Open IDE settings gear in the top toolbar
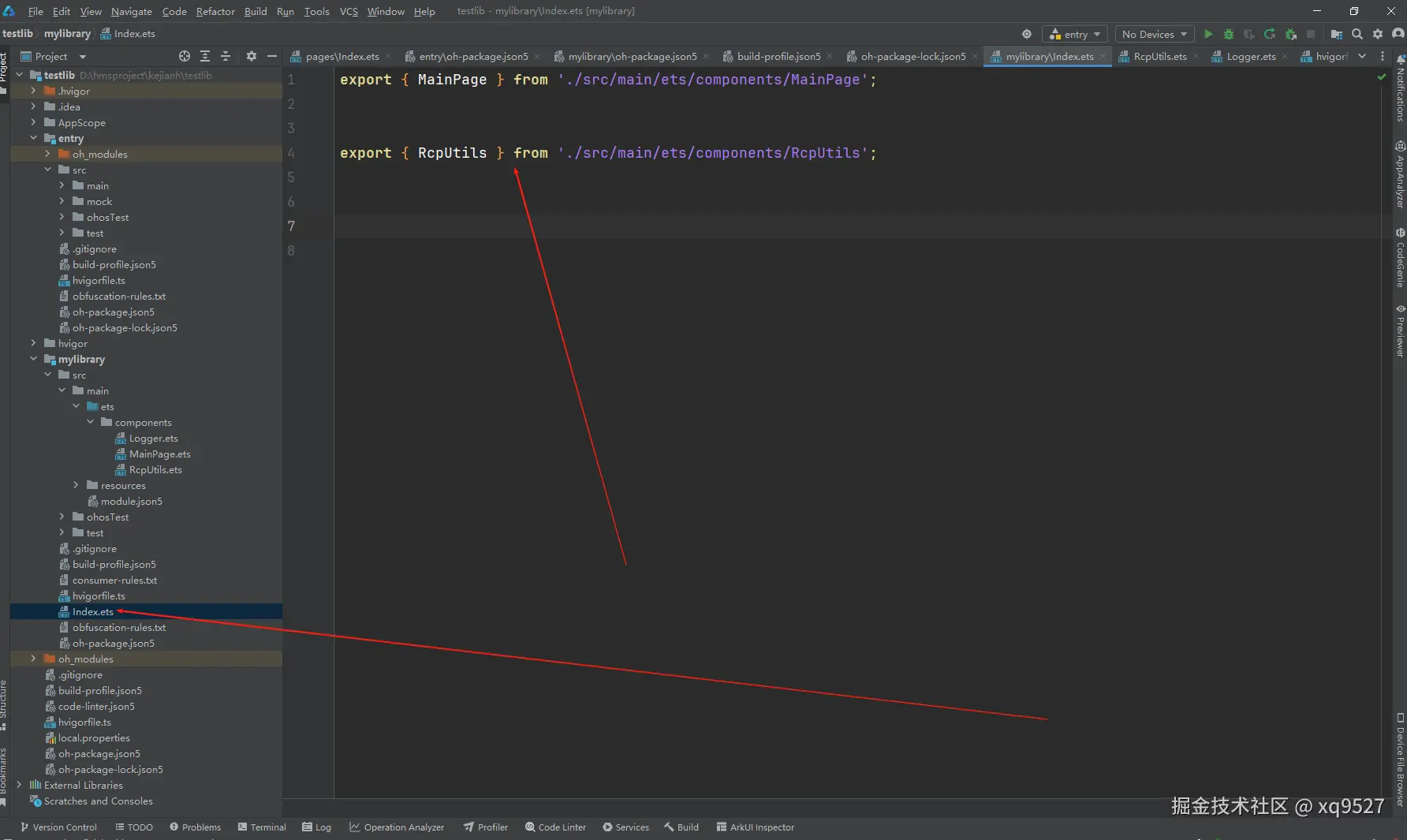 click(1377, 34)
